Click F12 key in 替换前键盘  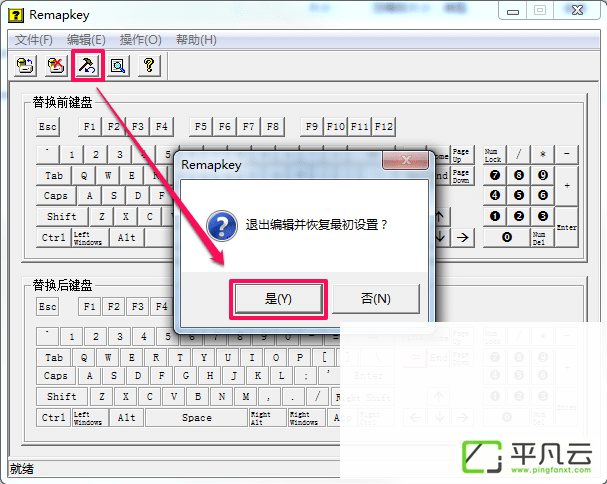[384, 127]
